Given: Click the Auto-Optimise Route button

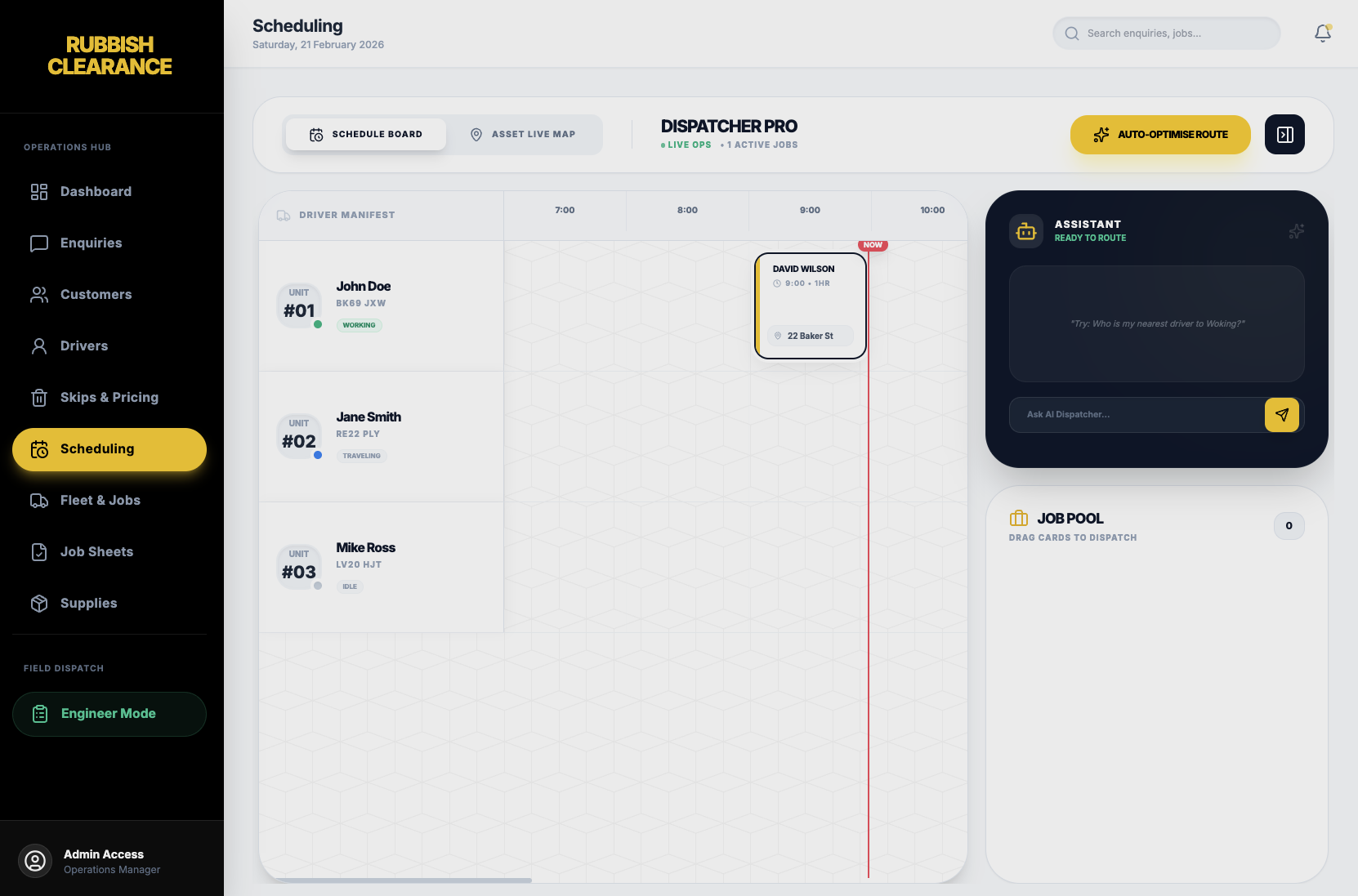Looking at the screenshot, I should [1159, 135].
